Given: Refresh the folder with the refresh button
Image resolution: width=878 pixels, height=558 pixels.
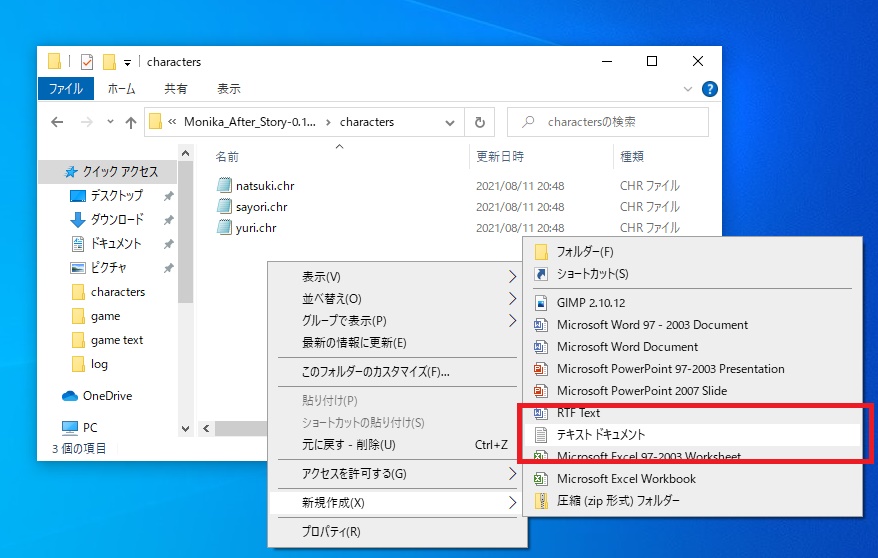Looking at the screenshot, I should [x=480, y=122].
